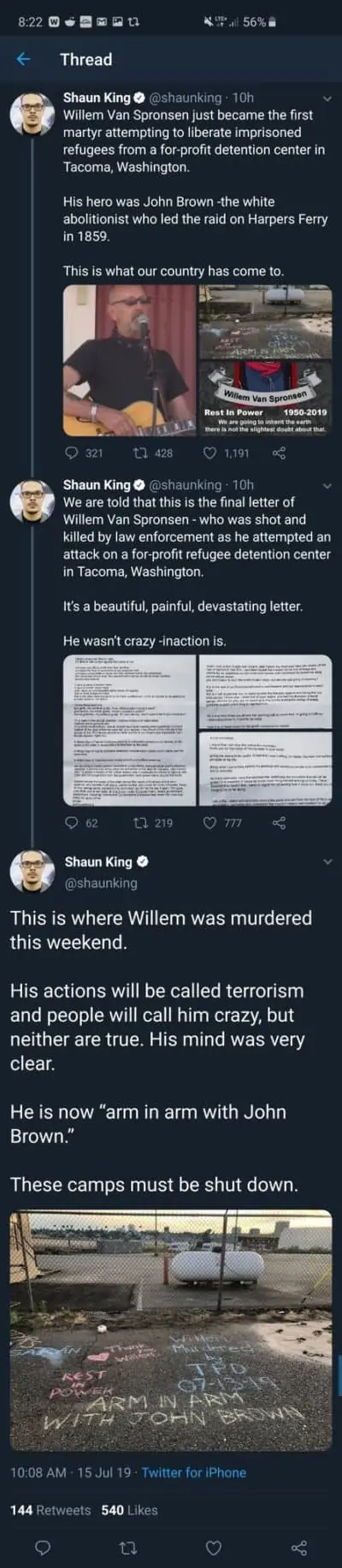Image resolution: width=342 pixels, height=1568 pixels.
Task: Share the first tweet via share icon
Action: [x=278, y=453]
